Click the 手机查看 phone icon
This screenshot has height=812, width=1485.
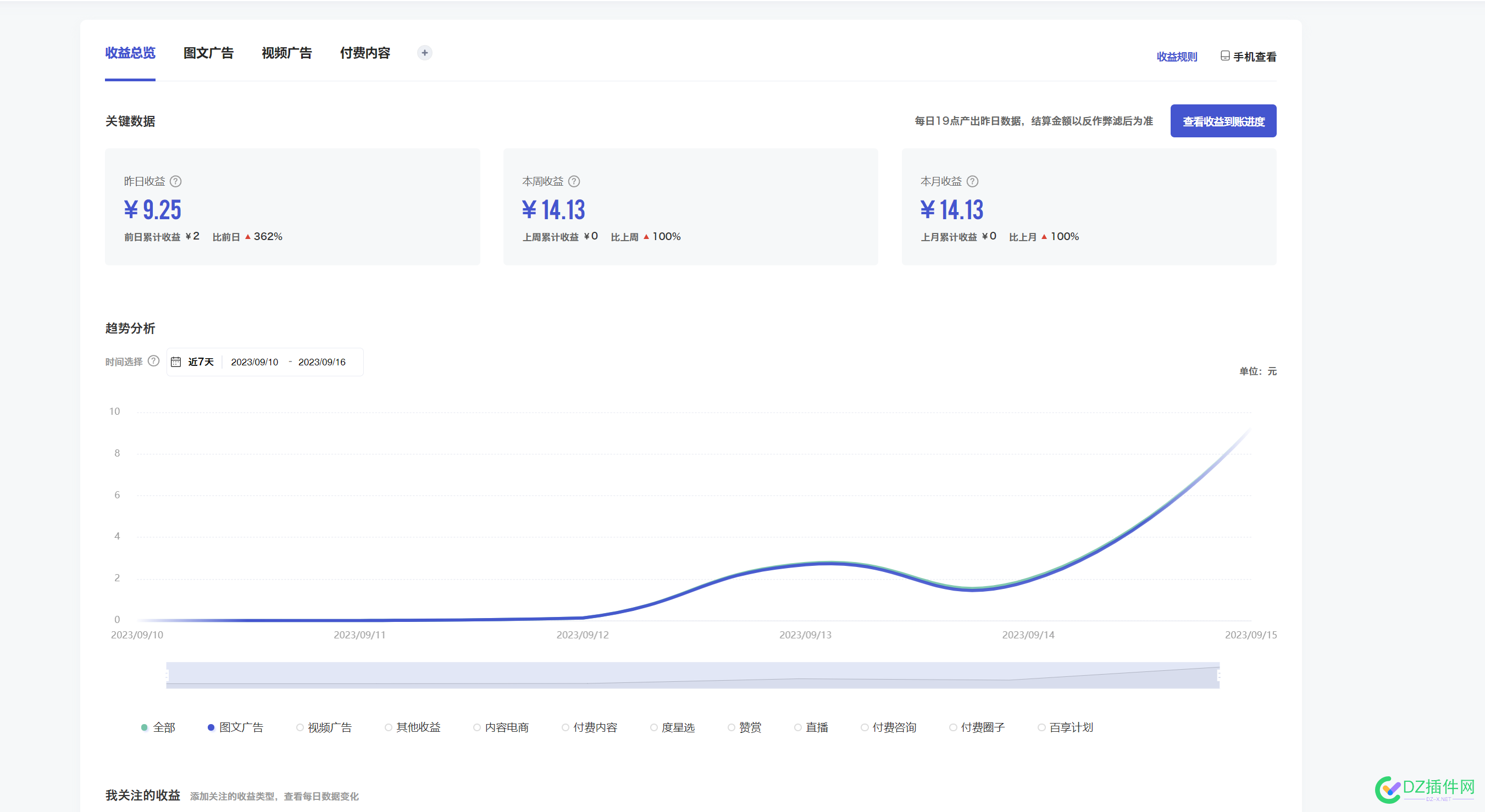pos(1225,56)
